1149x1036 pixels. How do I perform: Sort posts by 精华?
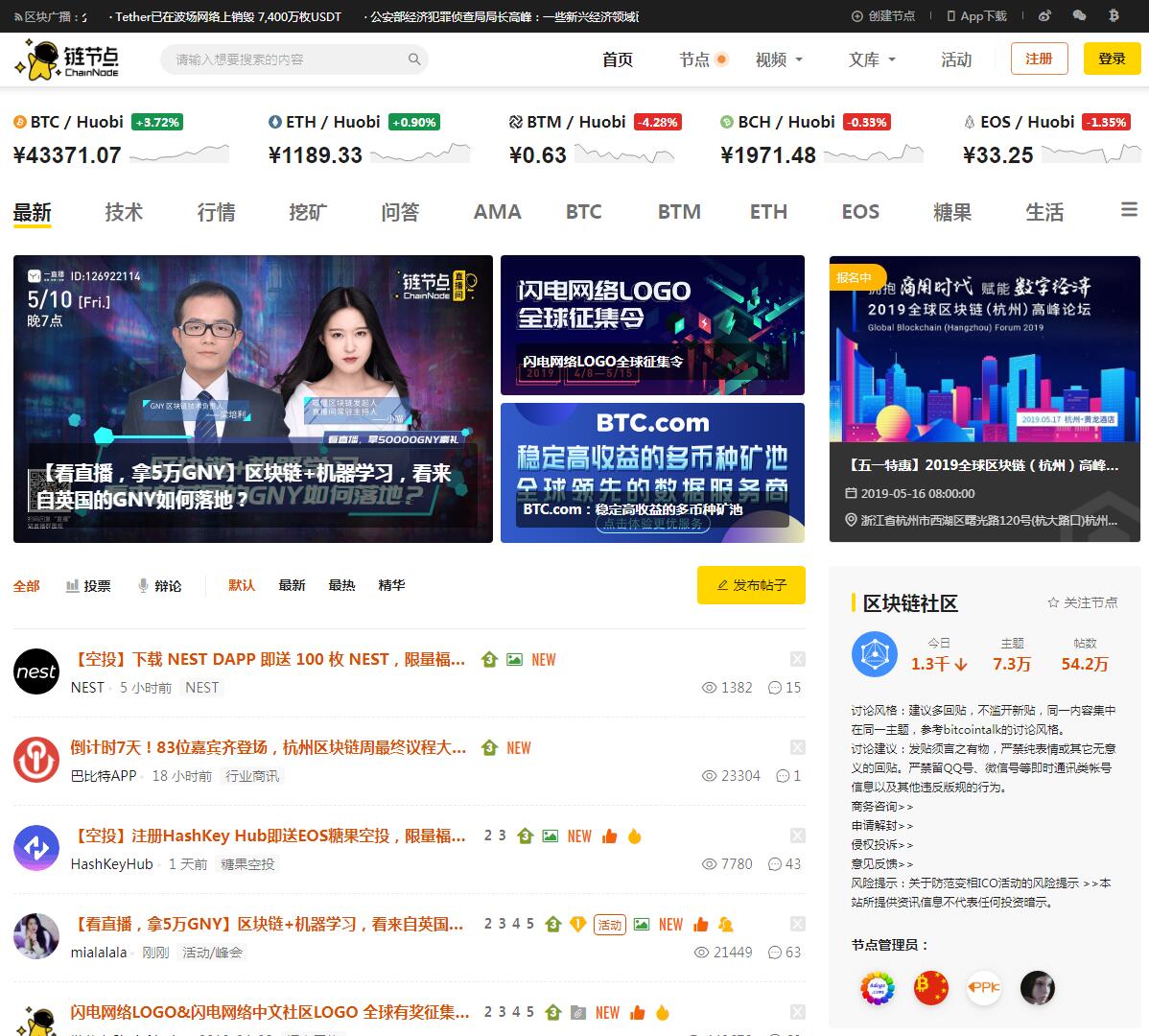pyautogui.click(x=391, y=585)
